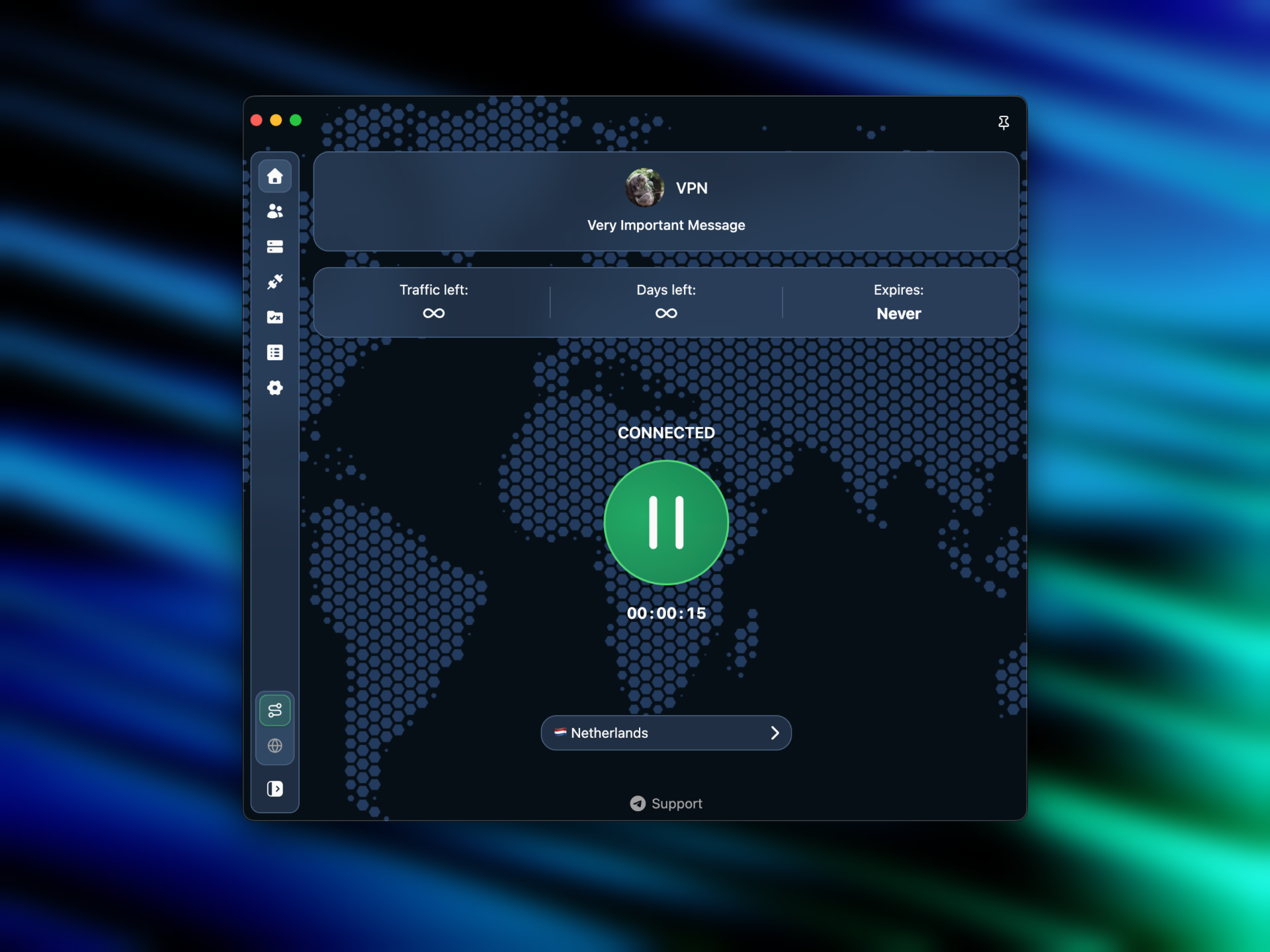Open the Home page in sidebar
The height and width of the screenshot is (952, 1270).
tap(275, 176)
